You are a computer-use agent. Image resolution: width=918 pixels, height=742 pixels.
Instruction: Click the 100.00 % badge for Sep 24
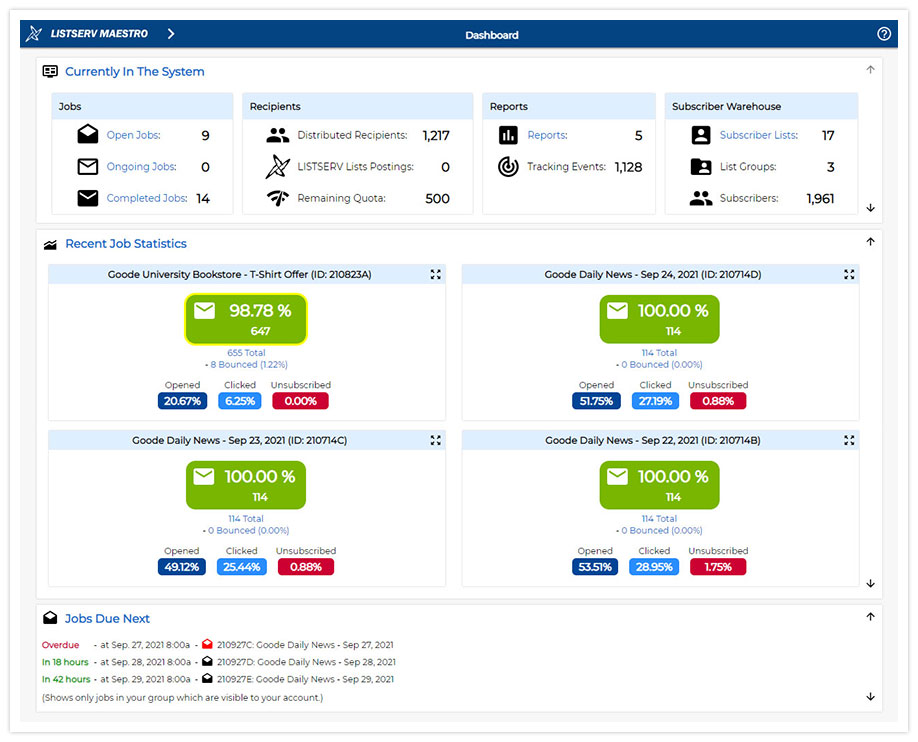coord(659,319)
